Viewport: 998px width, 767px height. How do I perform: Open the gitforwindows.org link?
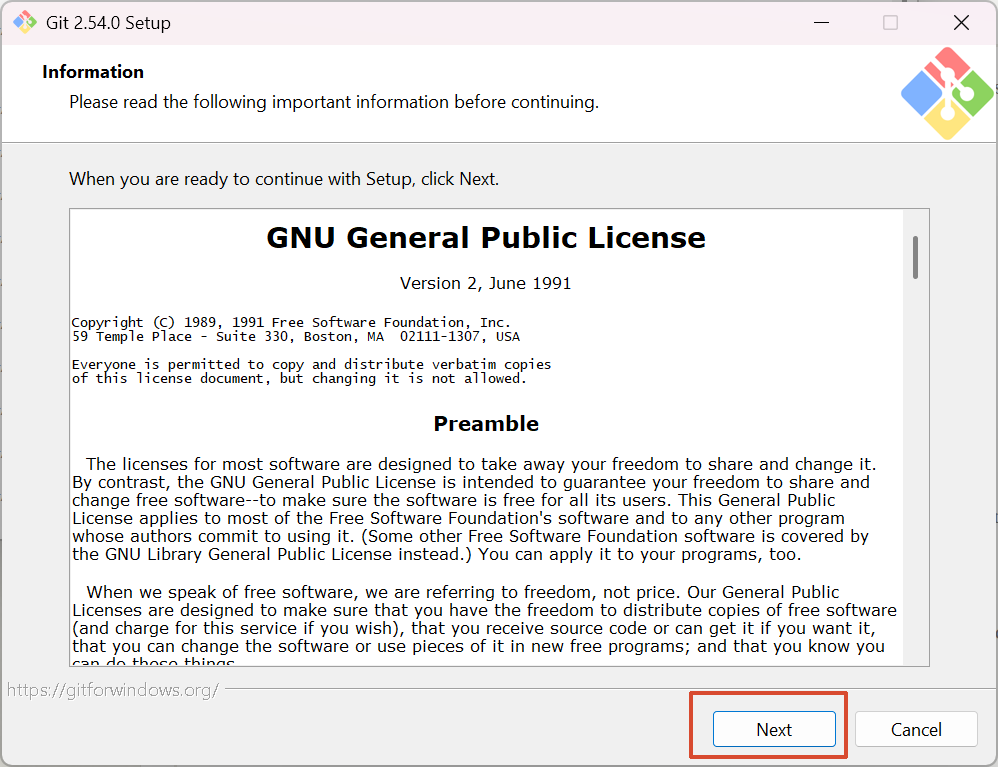point(112,690)
